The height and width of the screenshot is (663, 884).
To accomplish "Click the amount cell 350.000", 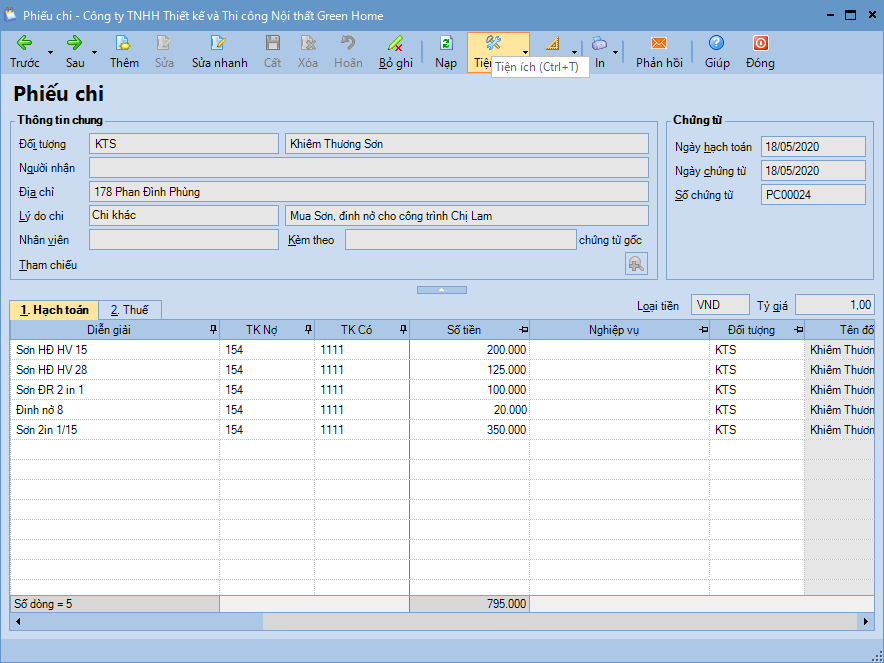I will tap(470, 430).
